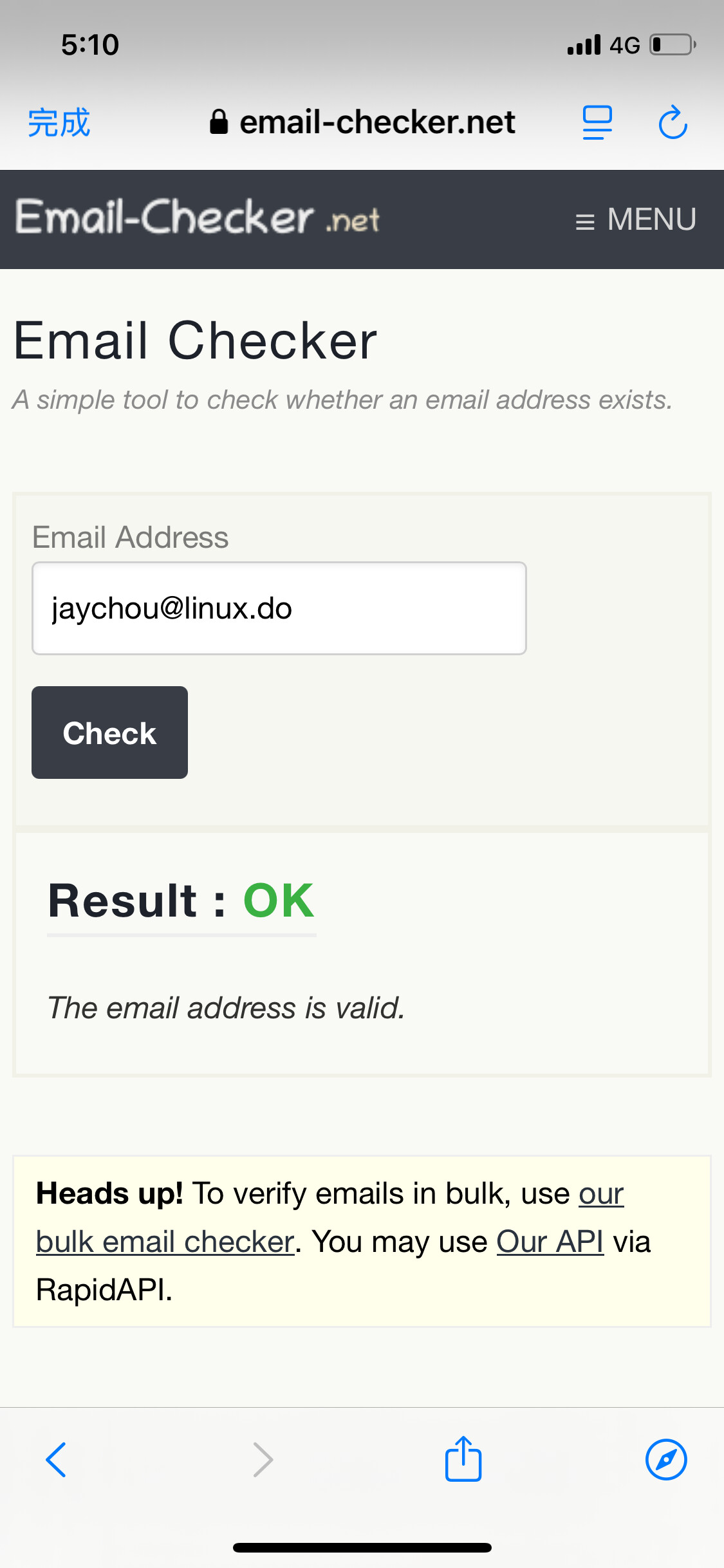
Task: Open the reader view icon
Action: tap(597, 122)
